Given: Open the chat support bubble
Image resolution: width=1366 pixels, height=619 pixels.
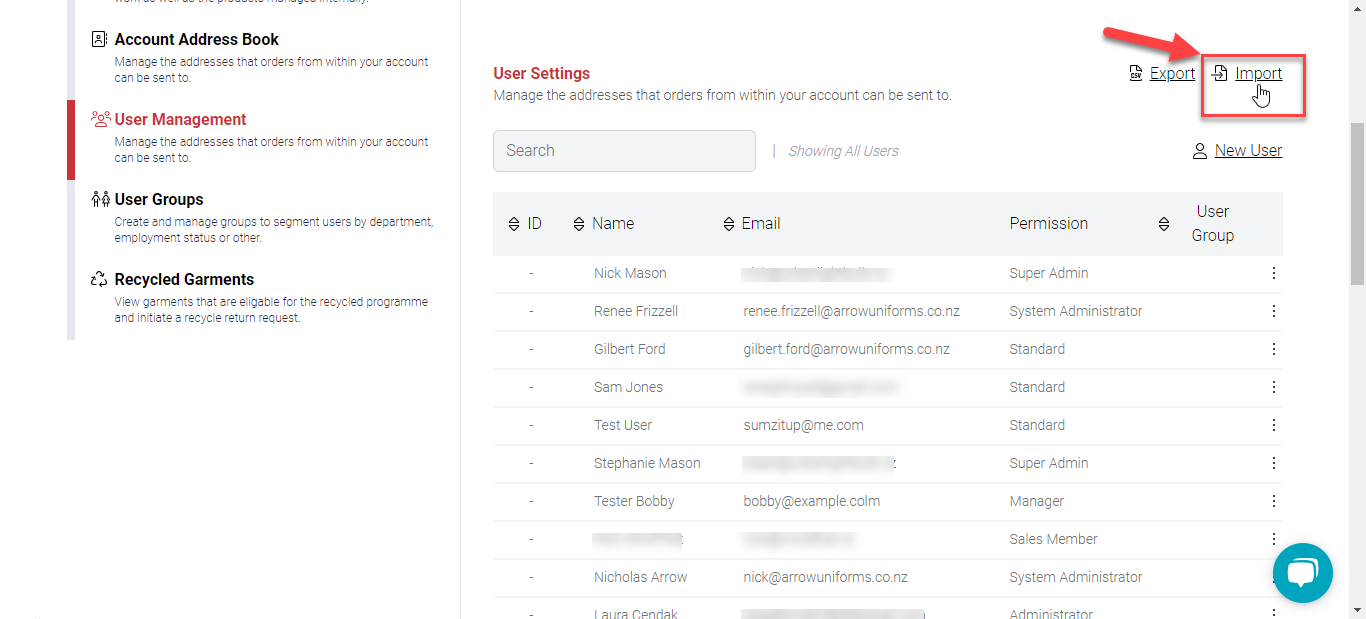Looking at the screenshot, I should (1302, 573).
